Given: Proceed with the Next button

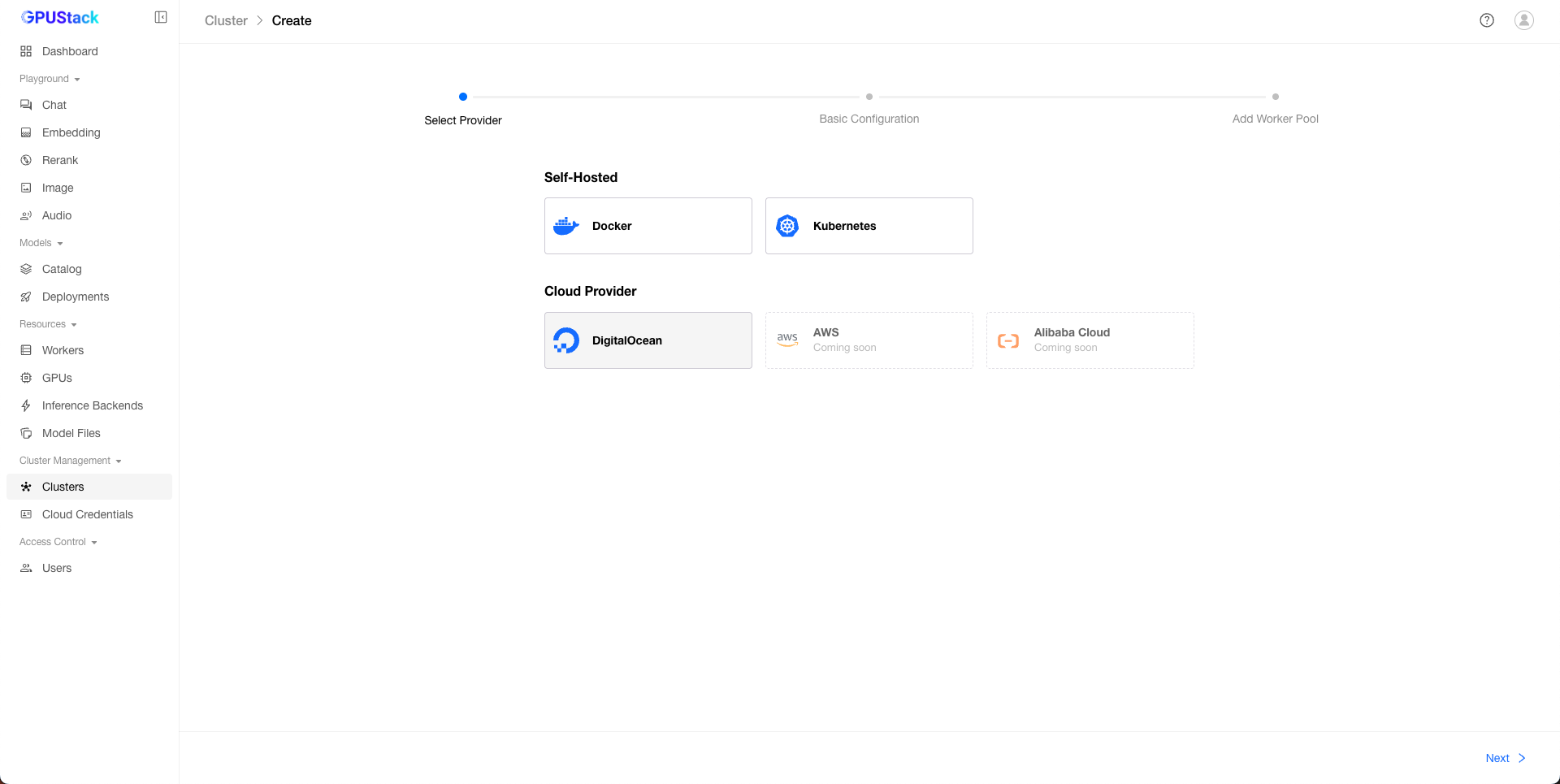Looking at the screenshot, I should tap(1505, 758).
